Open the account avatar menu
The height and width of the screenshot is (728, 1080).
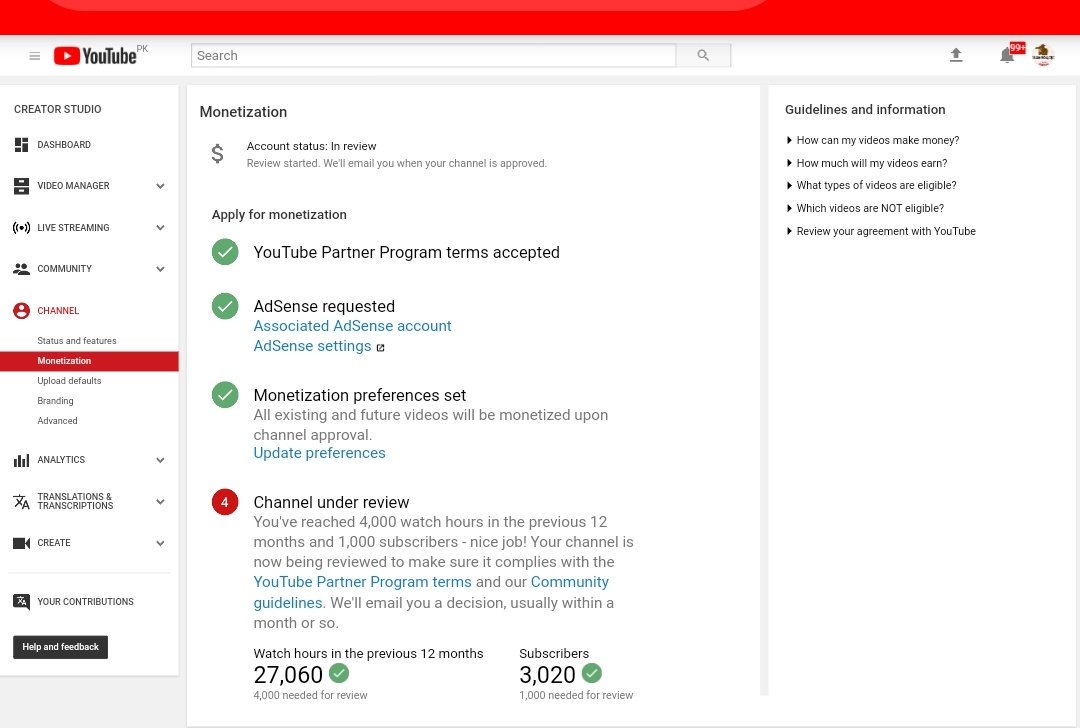click(x=1043, y=55)
